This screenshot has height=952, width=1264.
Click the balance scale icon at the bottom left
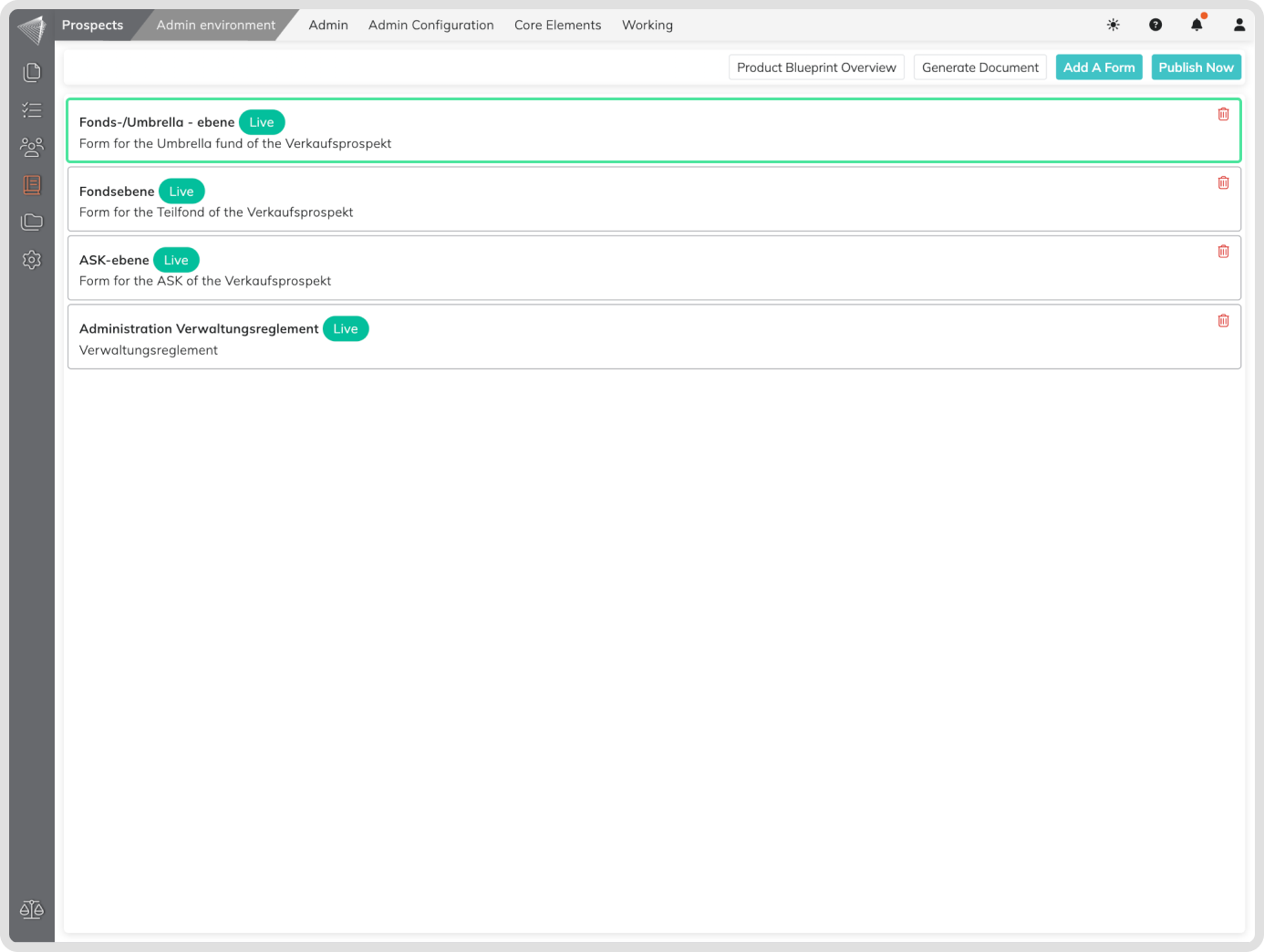click(32, 909)
